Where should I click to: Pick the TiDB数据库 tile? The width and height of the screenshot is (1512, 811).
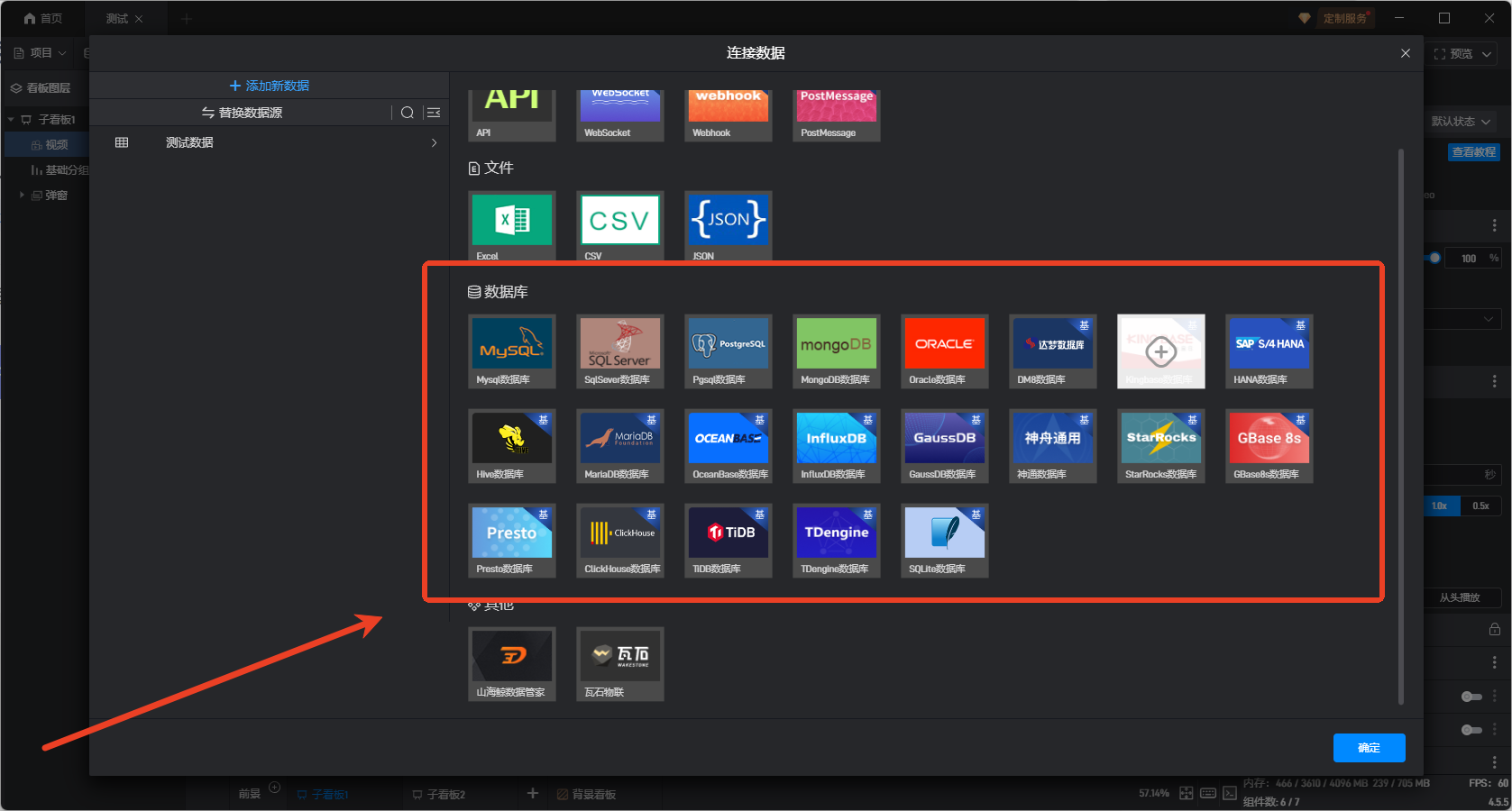coord(729,541)
